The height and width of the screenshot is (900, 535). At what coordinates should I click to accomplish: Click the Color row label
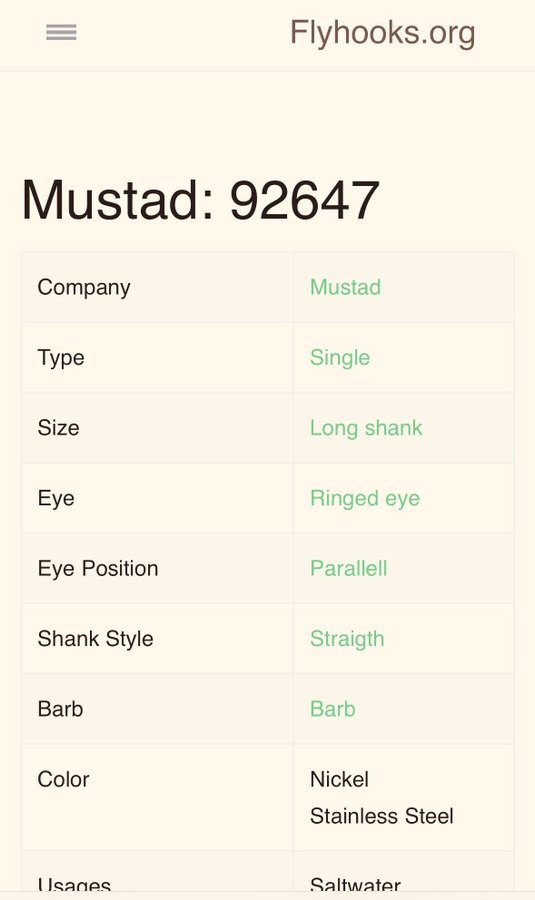pyautogui.click(x=63, y=779)
